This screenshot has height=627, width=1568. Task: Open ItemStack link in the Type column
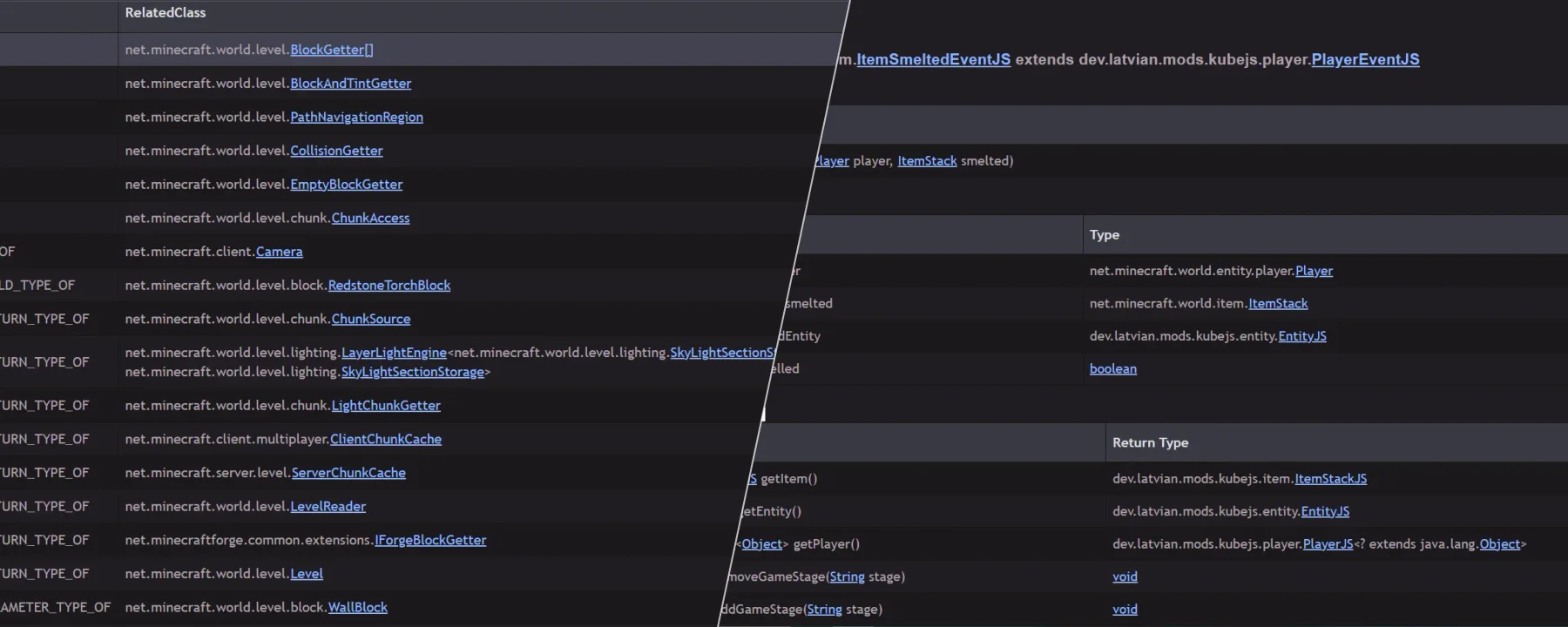(1278, 303)
